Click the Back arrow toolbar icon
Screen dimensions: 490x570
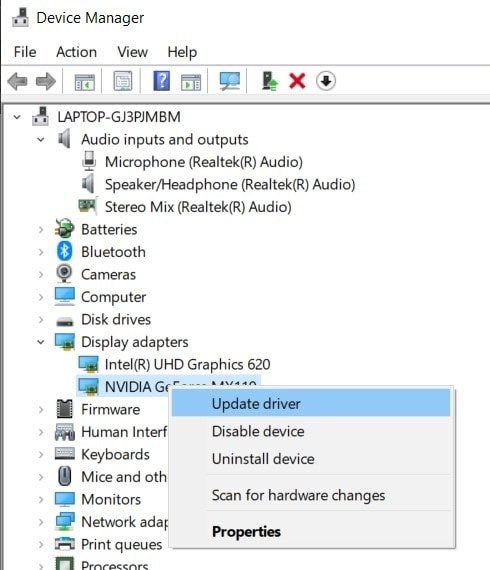[x=17, y=81]
